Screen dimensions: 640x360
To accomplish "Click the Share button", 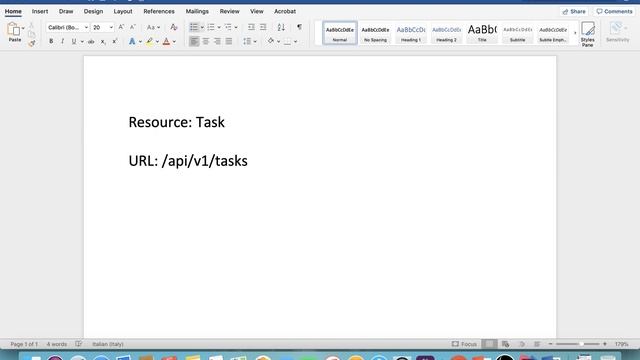I will tap(574, 11).
